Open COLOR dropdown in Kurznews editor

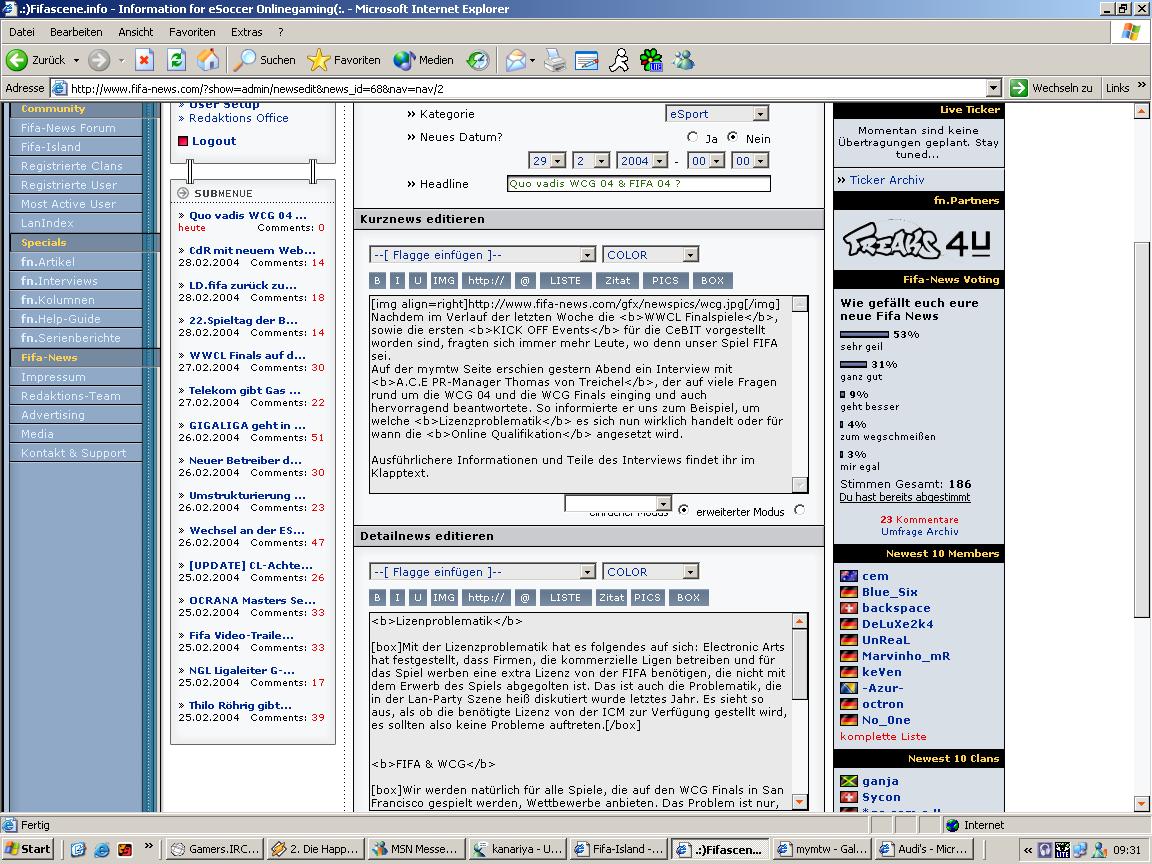point(650,255)
